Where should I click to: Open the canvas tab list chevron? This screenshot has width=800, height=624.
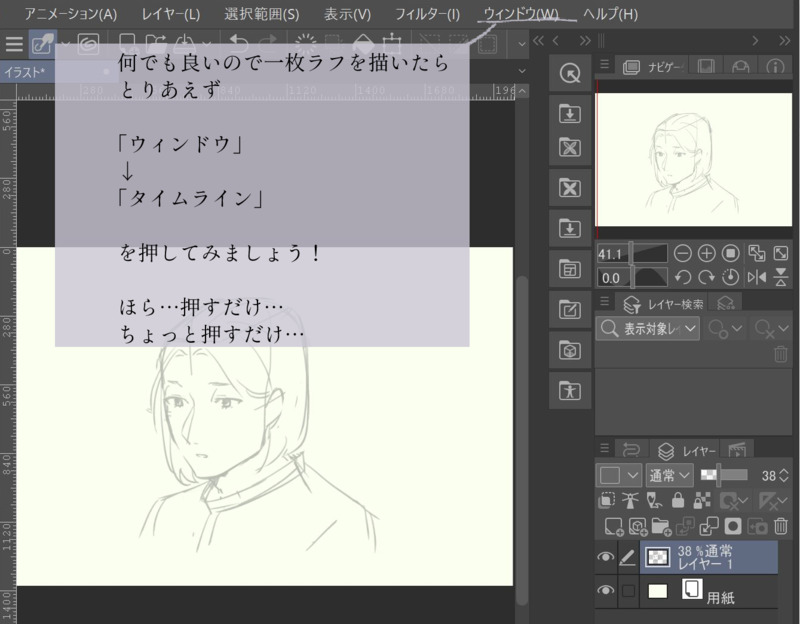tap(521, 71)
